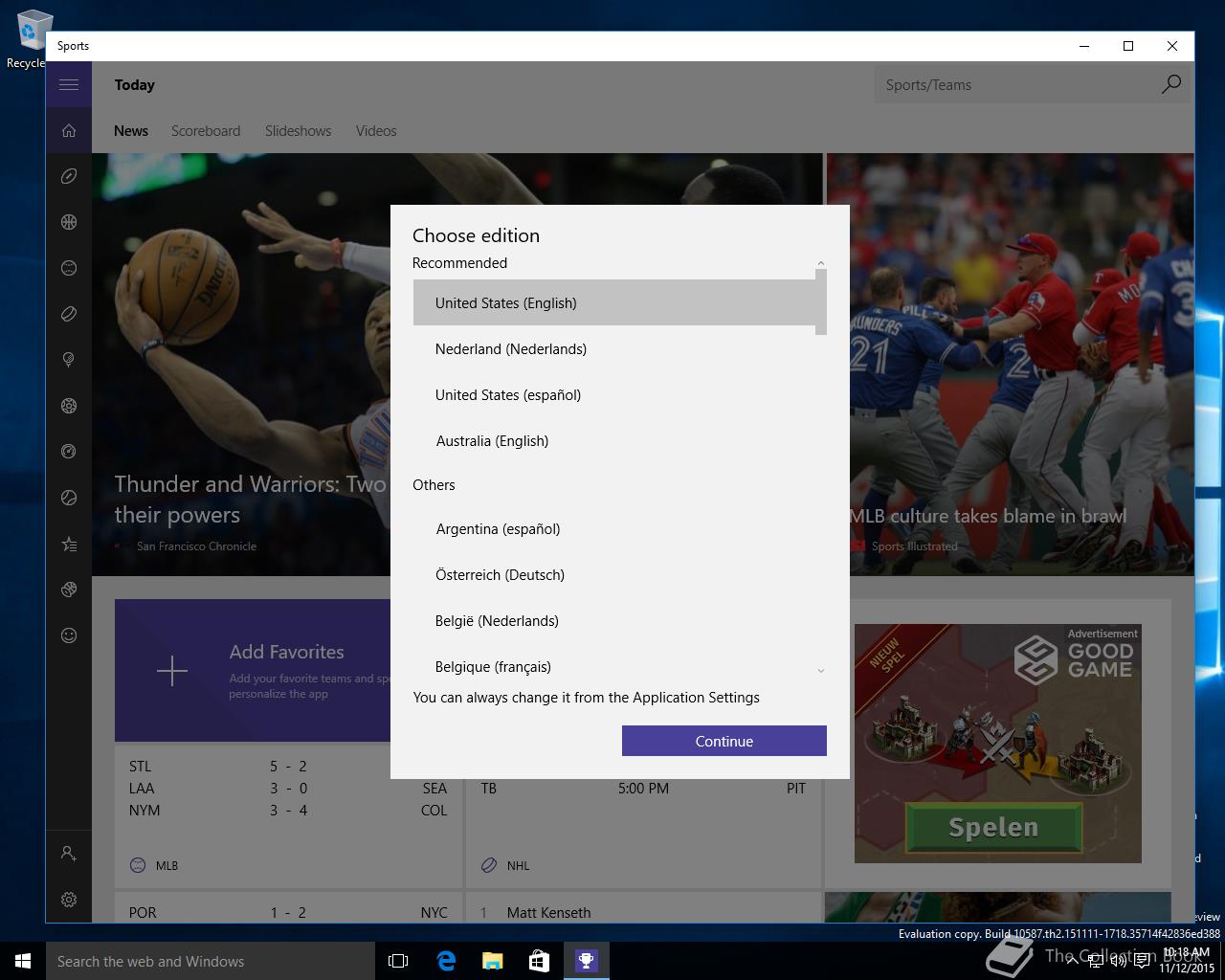The image size is (1225, 980).
Task: Open the Store from the taskbar
Action: (539, 961)
